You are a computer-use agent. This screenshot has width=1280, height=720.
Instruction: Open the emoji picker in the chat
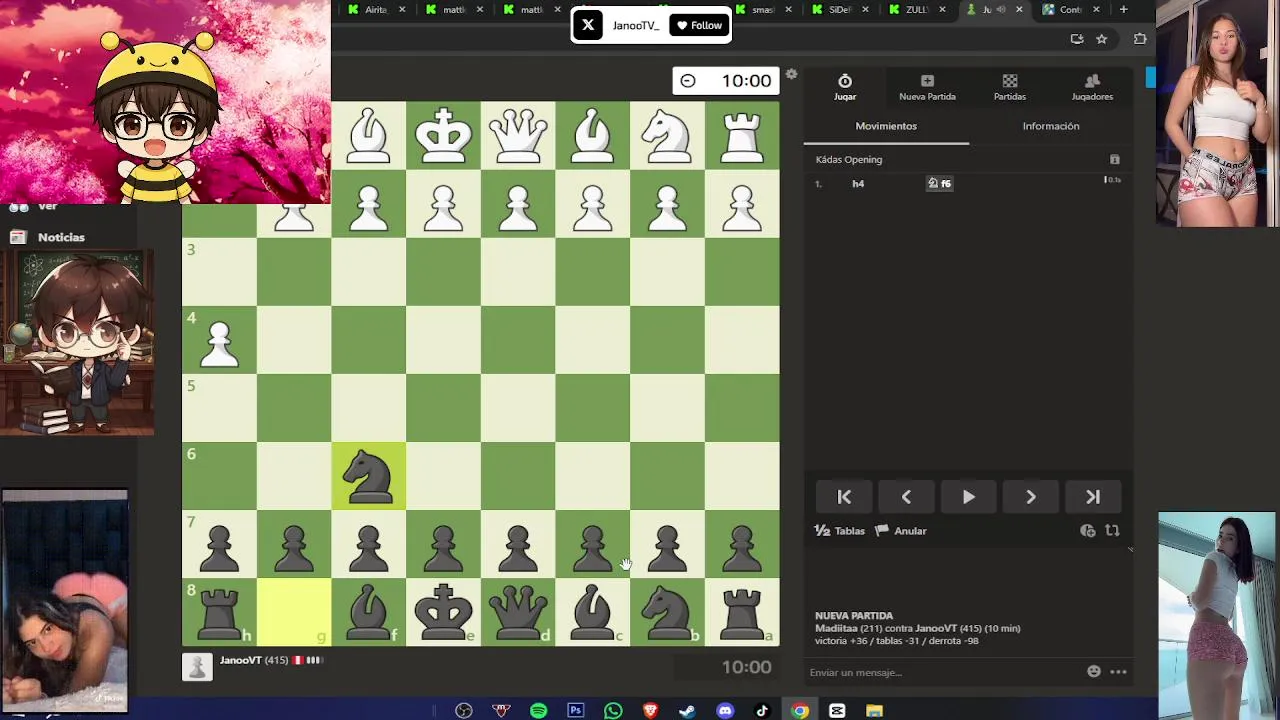click(x=1094, y=672)
